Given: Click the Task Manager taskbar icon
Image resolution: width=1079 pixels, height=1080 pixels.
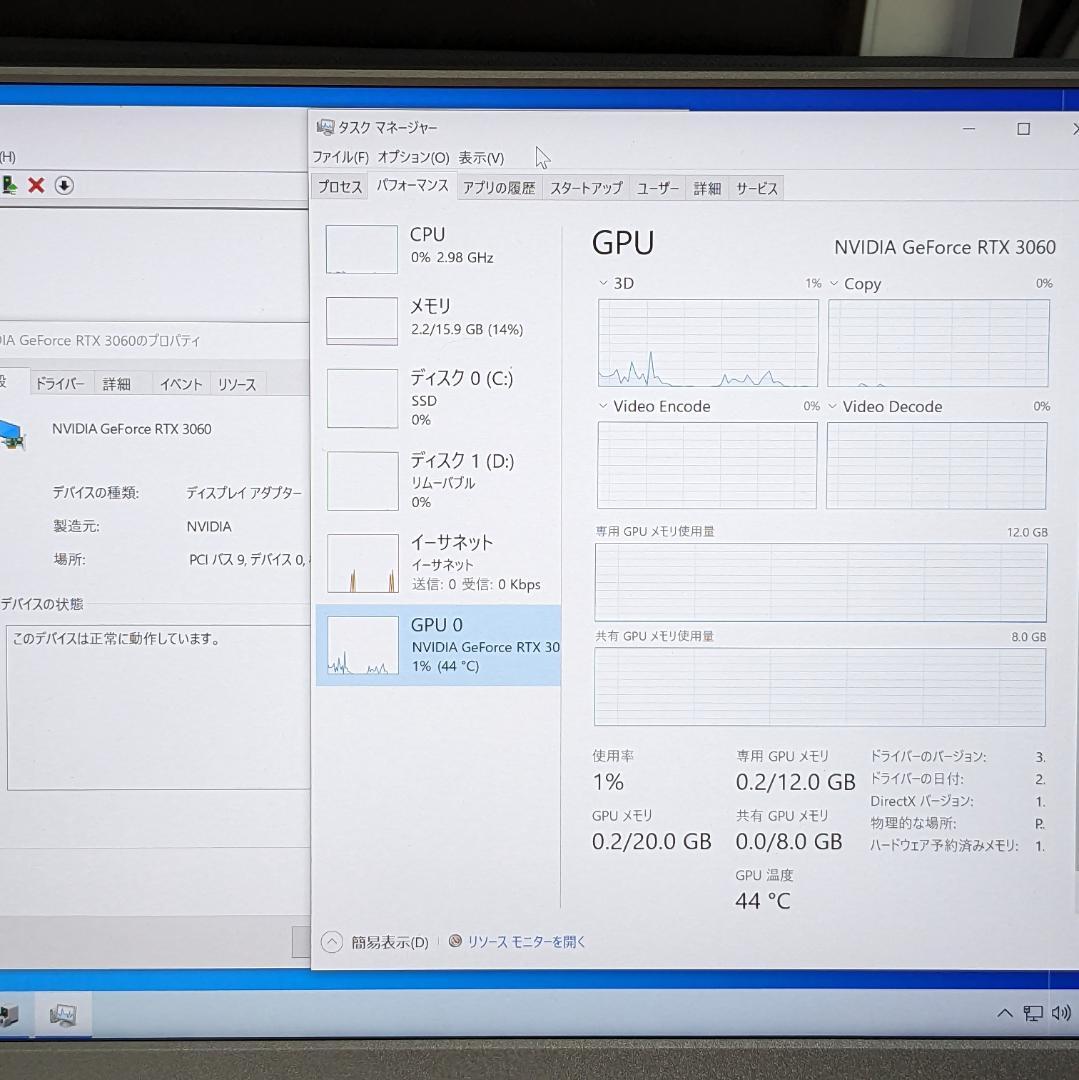Looking at the screenshot, I should pos(63,1015).
